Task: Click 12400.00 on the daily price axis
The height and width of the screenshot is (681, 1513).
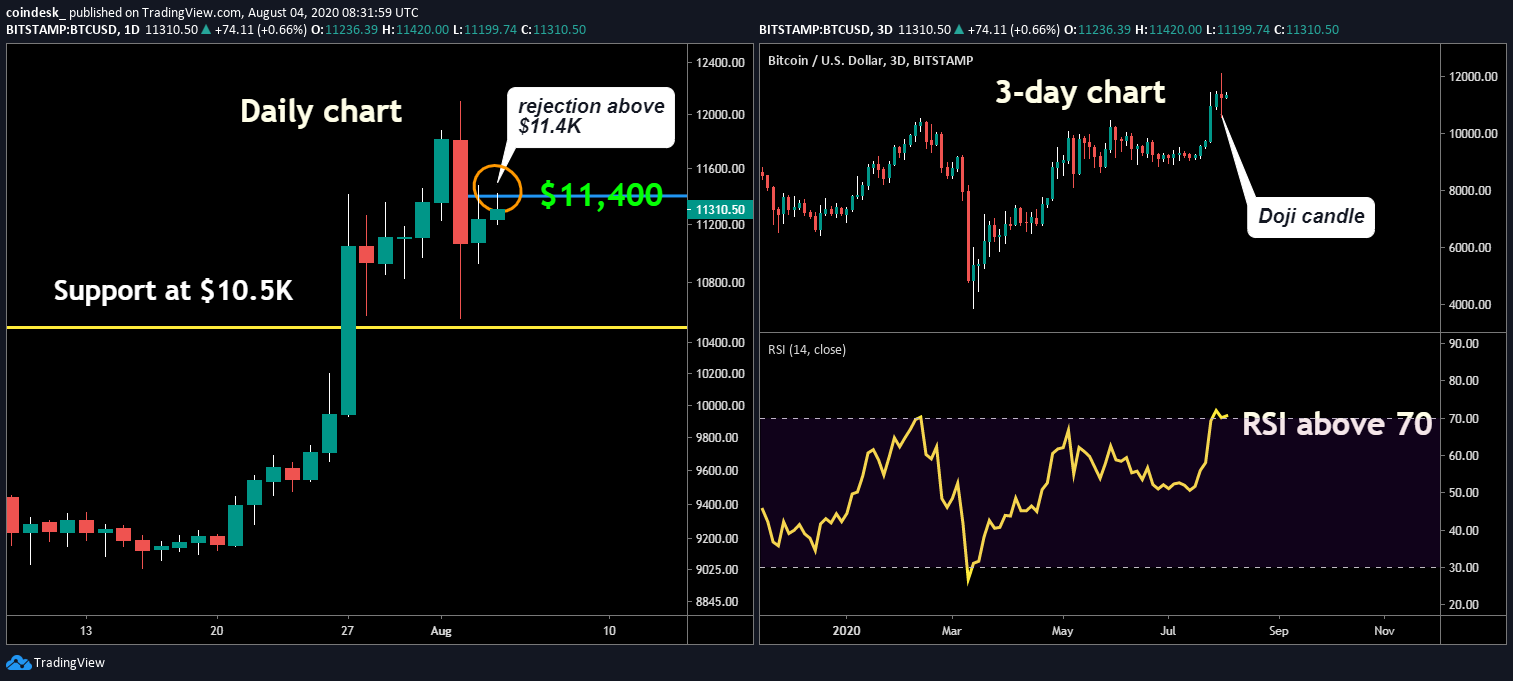Action: (720, 63)
